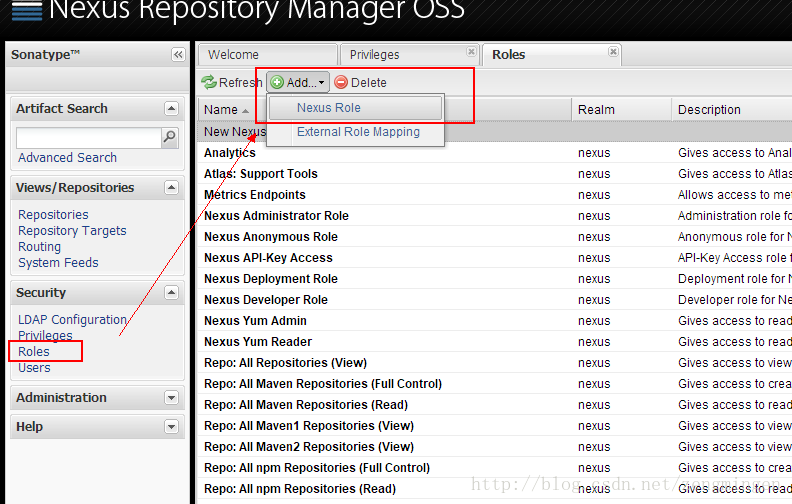Close the Roles tab
The height and width of the screenshot is (504, 792).
tap(613, 52)
